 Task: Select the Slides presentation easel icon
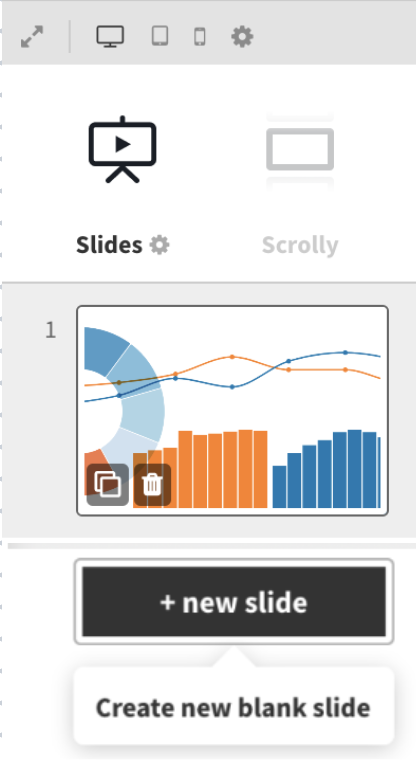122,150
